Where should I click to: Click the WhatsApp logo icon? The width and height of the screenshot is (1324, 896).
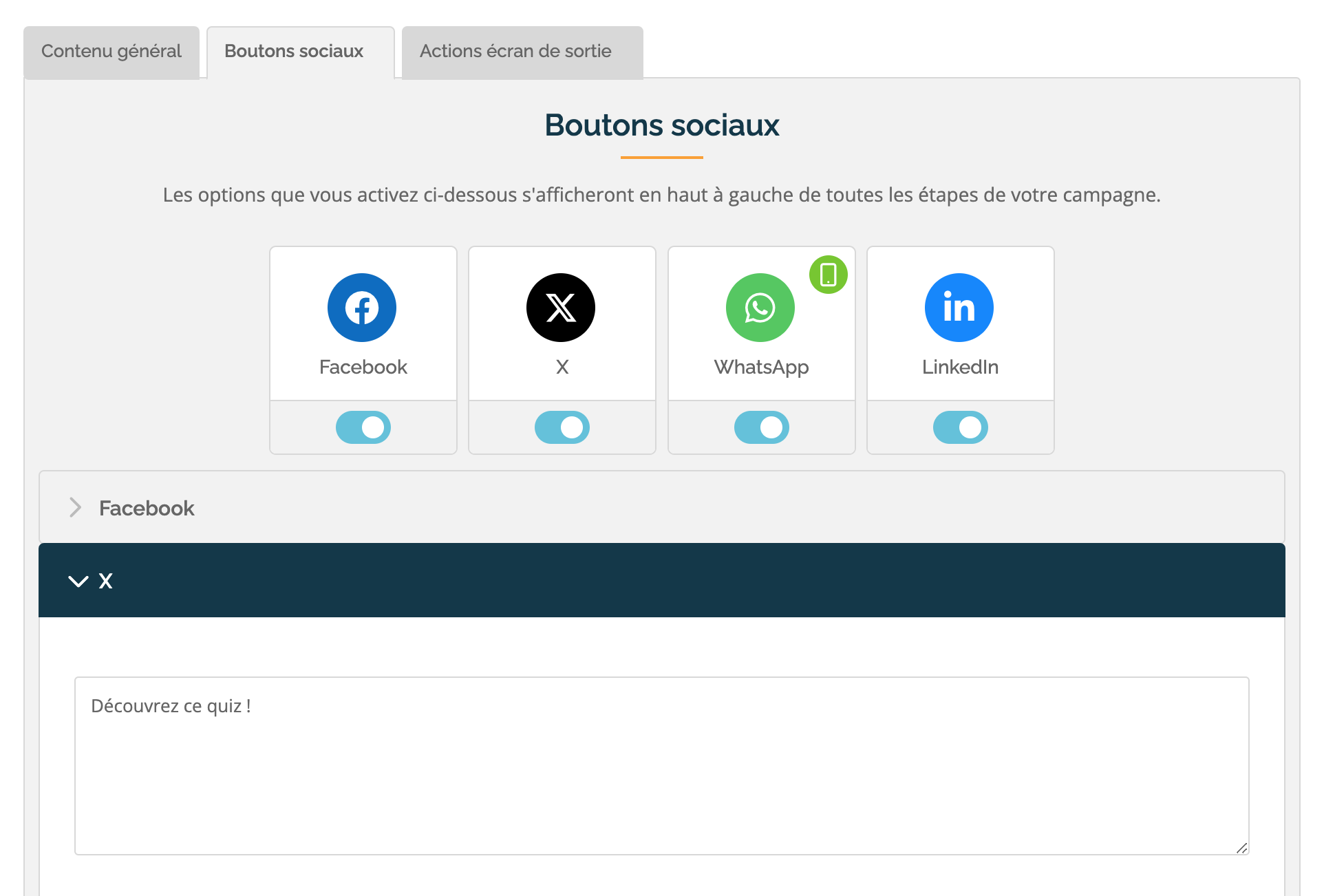(760, 308)
